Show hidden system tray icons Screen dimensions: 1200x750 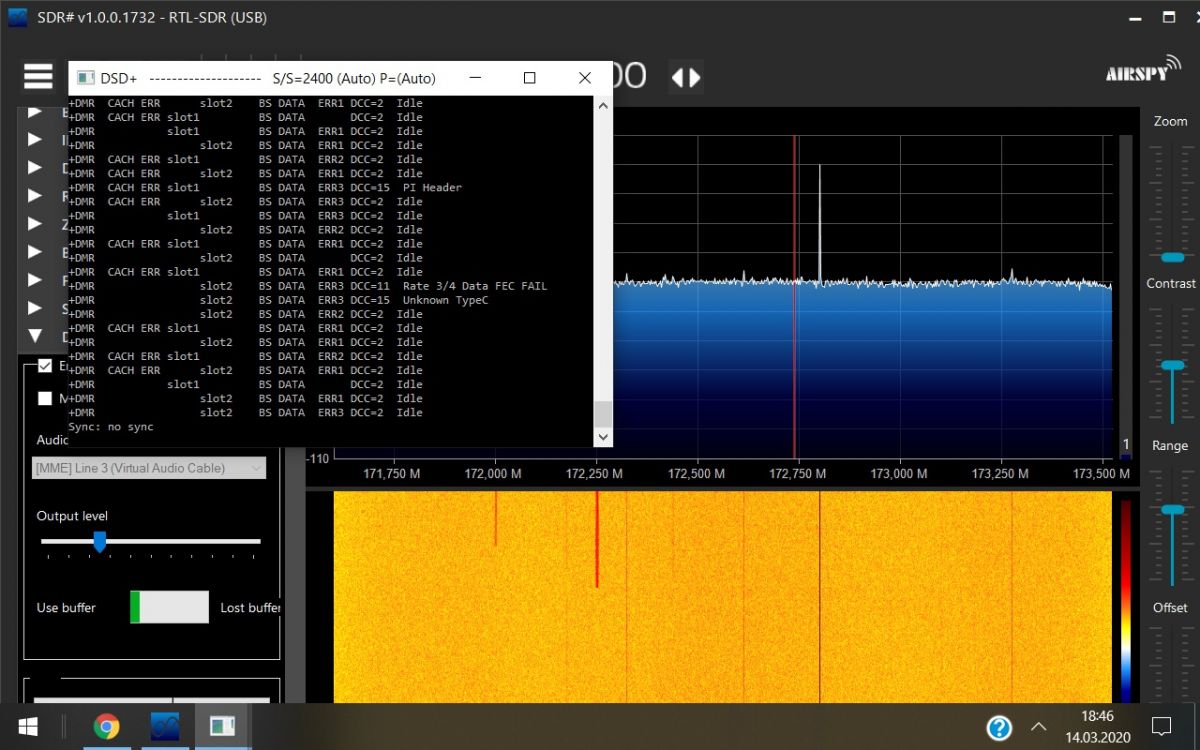click(1038, 726)
